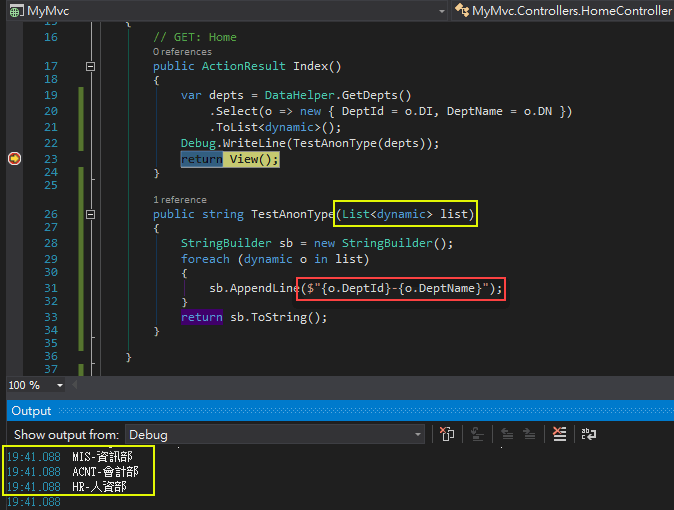Open the zoom level 100 % dropdown
674x510 pixels.
tap(60, 385)
